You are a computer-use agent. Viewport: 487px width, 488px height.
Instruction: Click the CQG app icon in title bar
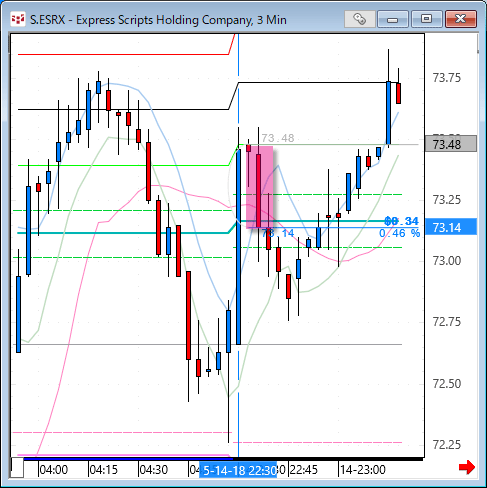(x=18, y=20)
